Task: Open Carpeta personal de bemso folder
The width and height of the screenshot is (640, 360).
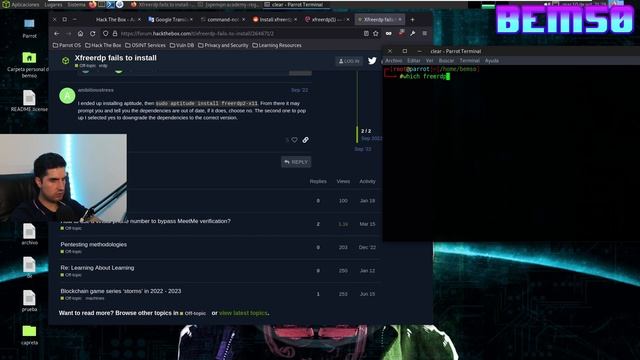Action: coord(29,65)
